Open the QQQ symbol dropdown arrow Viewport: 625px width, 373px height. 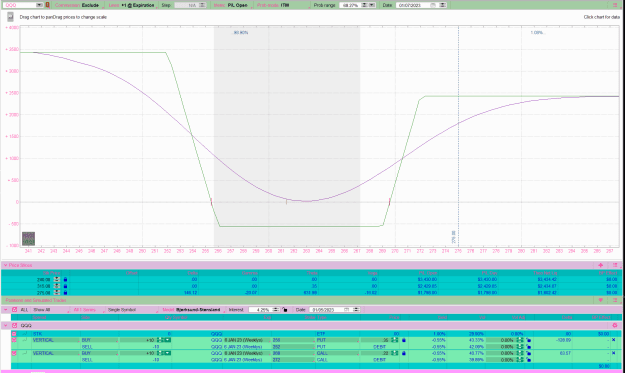(39, 5)
